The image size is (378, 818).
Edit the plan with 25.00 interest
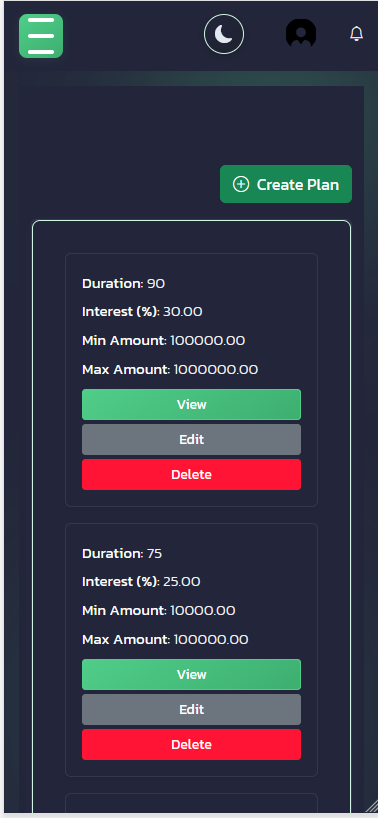tap(191, 709)
